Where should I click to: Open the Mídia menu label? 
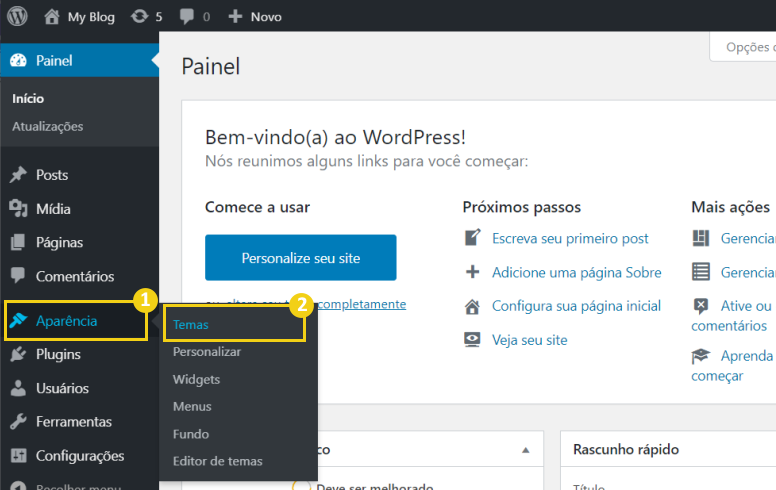tap(53, 209)
